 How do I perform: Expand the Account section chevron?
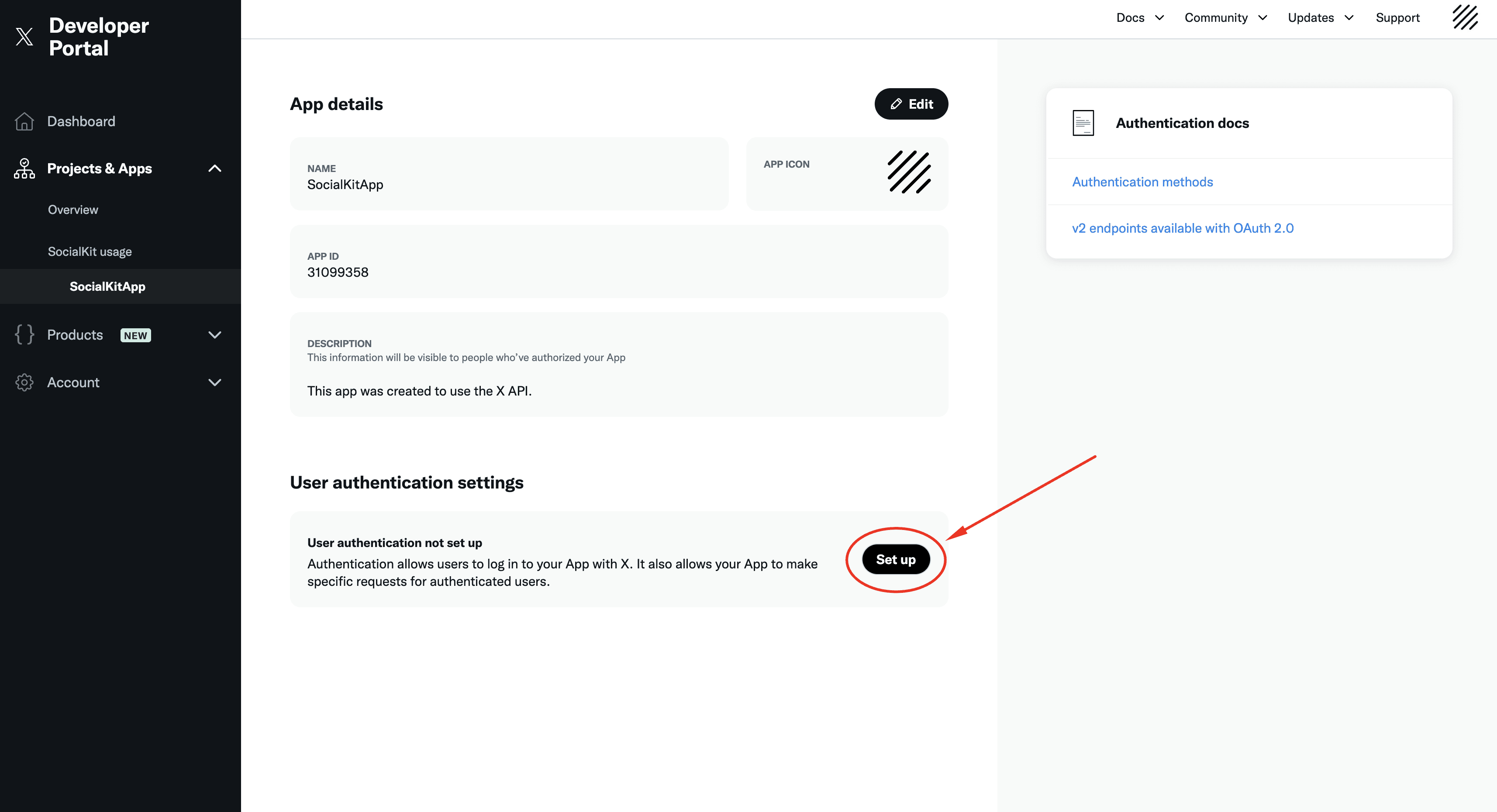point(215,382)
